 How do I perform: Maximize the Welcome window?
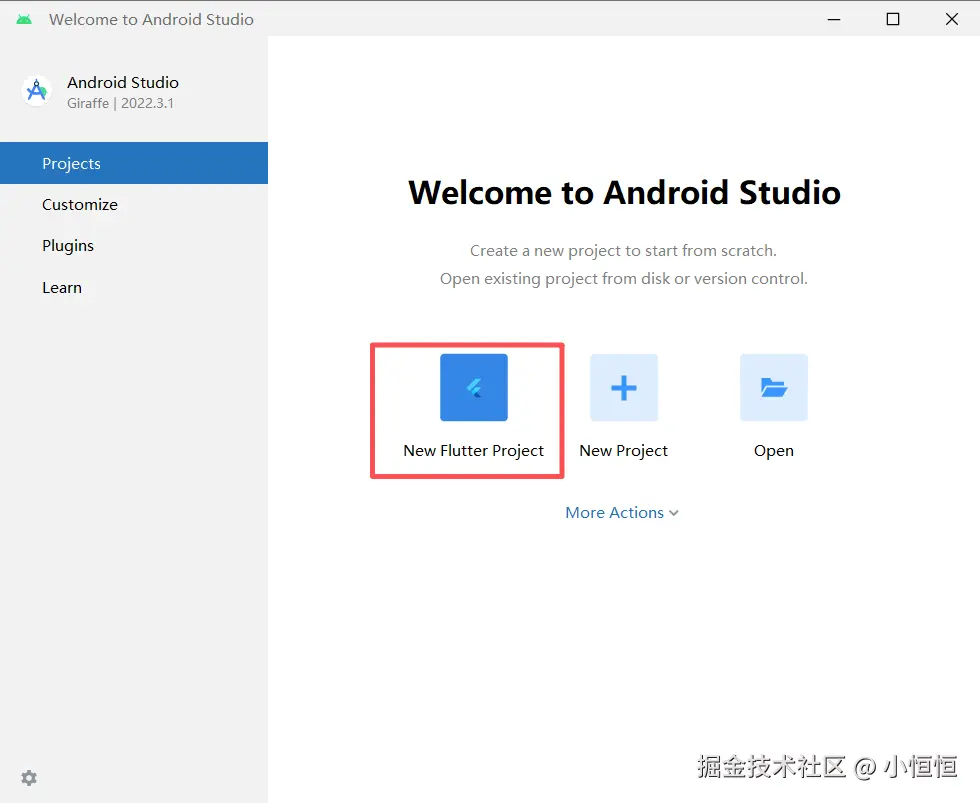893,19
